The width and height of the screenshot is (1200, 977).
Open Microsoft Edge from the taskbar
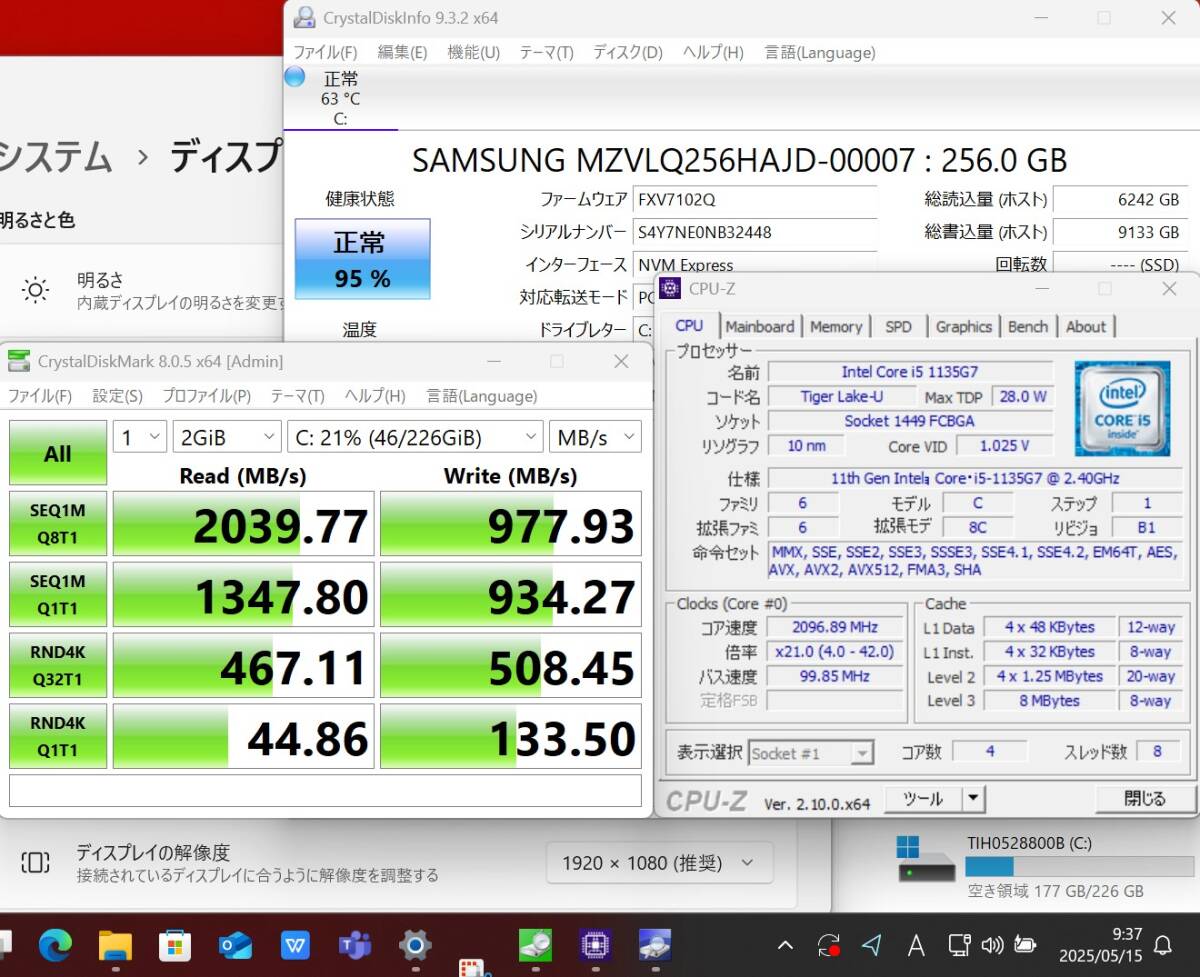(55, 944)
